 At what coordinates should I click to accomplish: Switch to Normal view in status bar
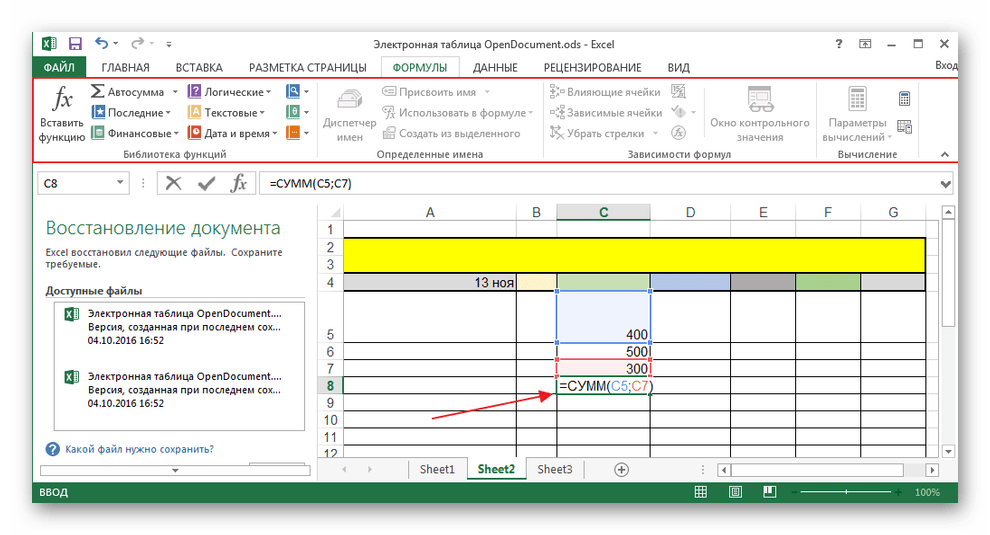click(701, 491)
